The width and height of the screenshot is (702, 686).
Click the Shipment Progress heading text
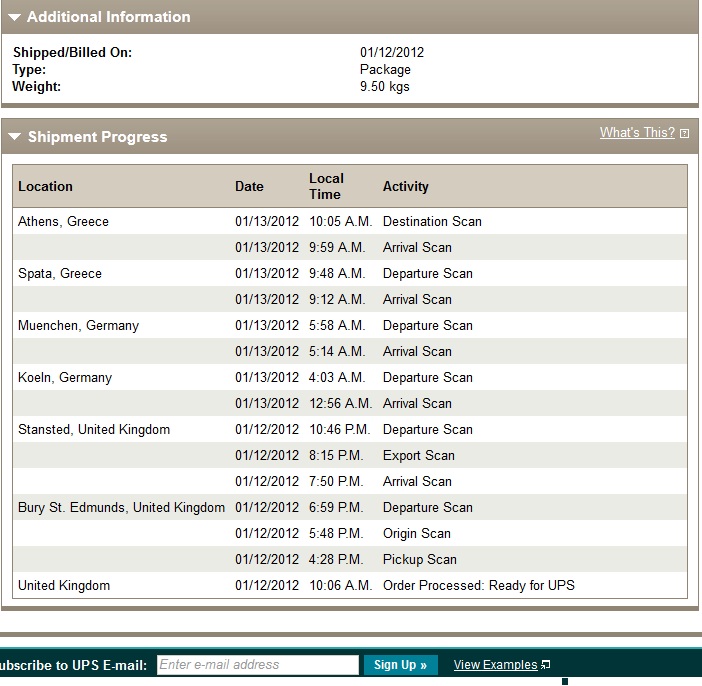[x=98, y=137]
